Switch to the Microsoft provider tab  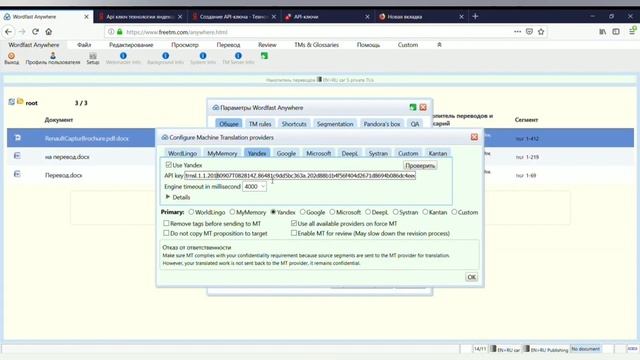[318, 153]
